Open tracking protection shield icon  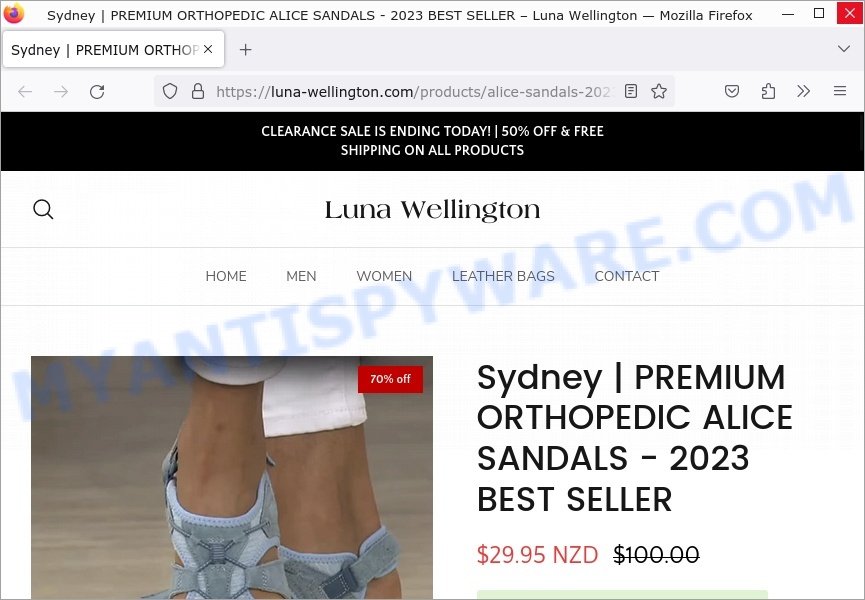pyautogui.click(x=170, y=92)
